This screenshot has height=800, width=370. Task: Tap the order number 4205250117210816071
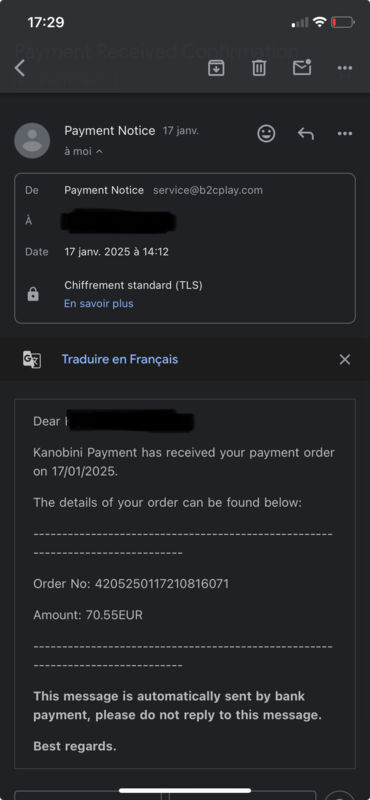coord(162,584)
